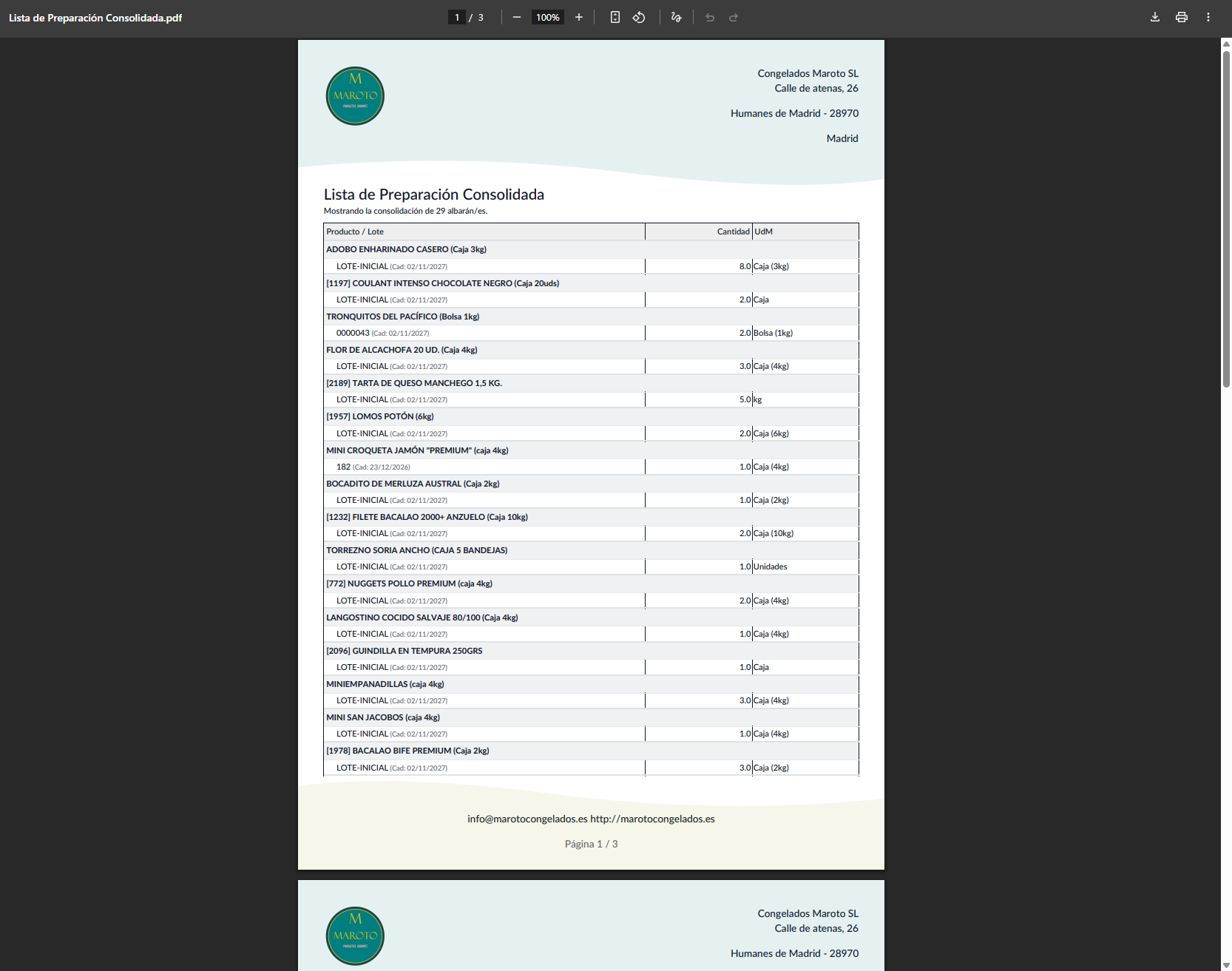Open the http://marotocongelados.es link
The height and width of the screenshot is (971, 1232).
pyautogui.click(x=652, y=819)
